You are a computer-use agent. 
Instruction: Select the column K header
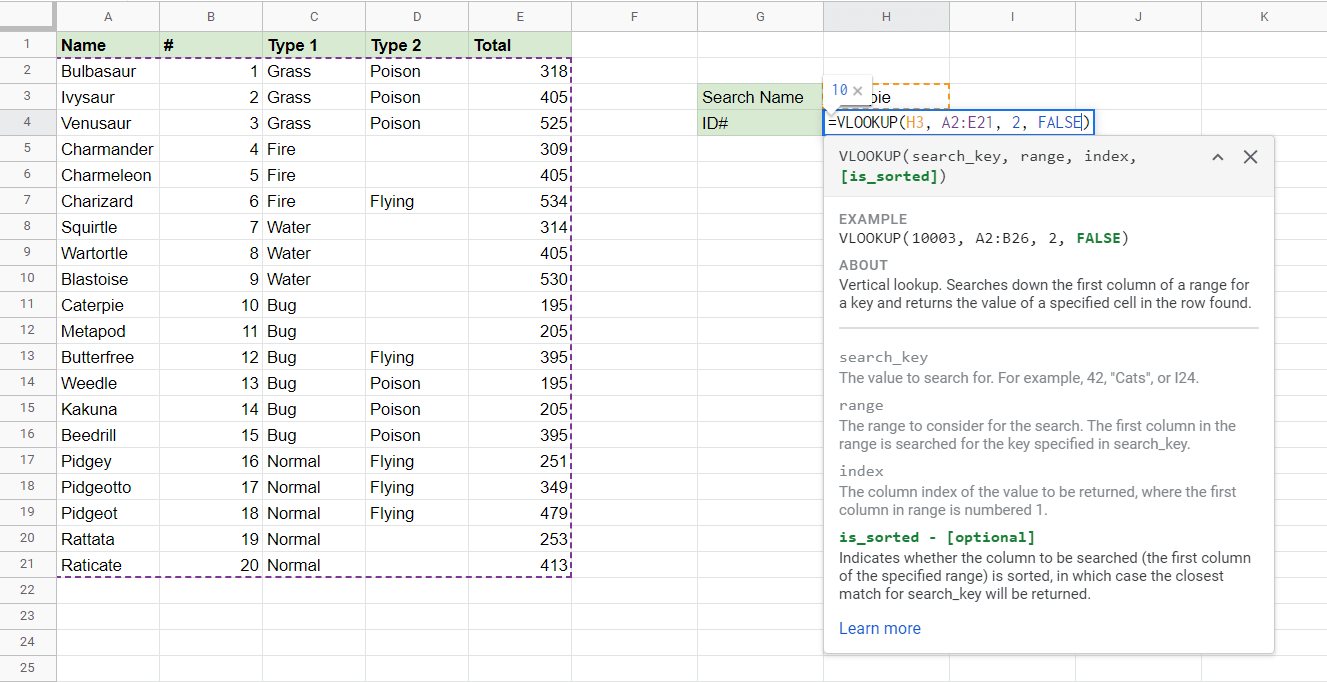(x=1263, y=16)
